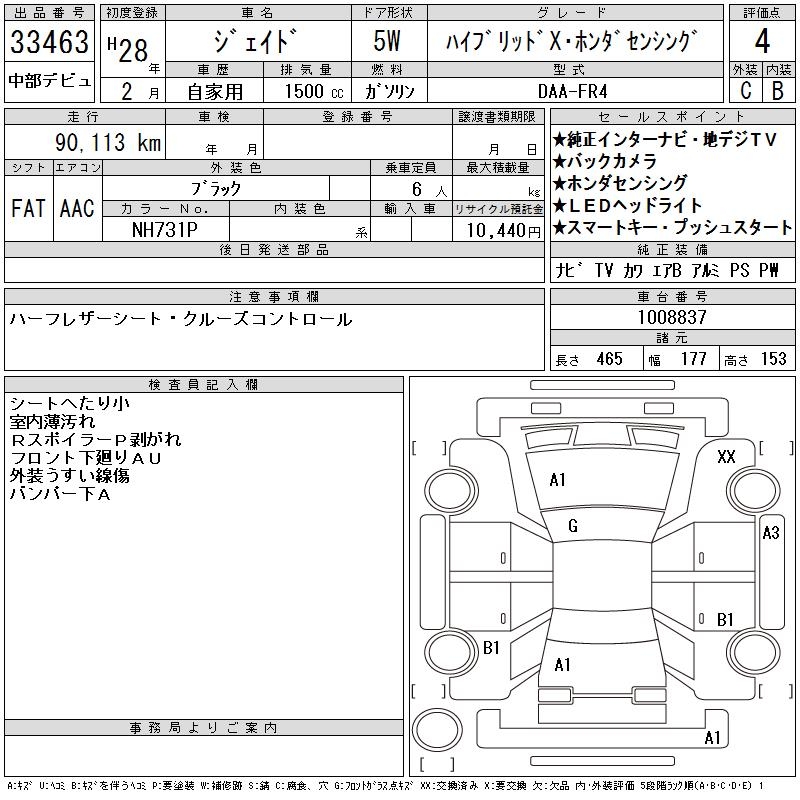Click the star beside バックカメラ
This screenshot has width=800, height=800.
click(560, 162)
